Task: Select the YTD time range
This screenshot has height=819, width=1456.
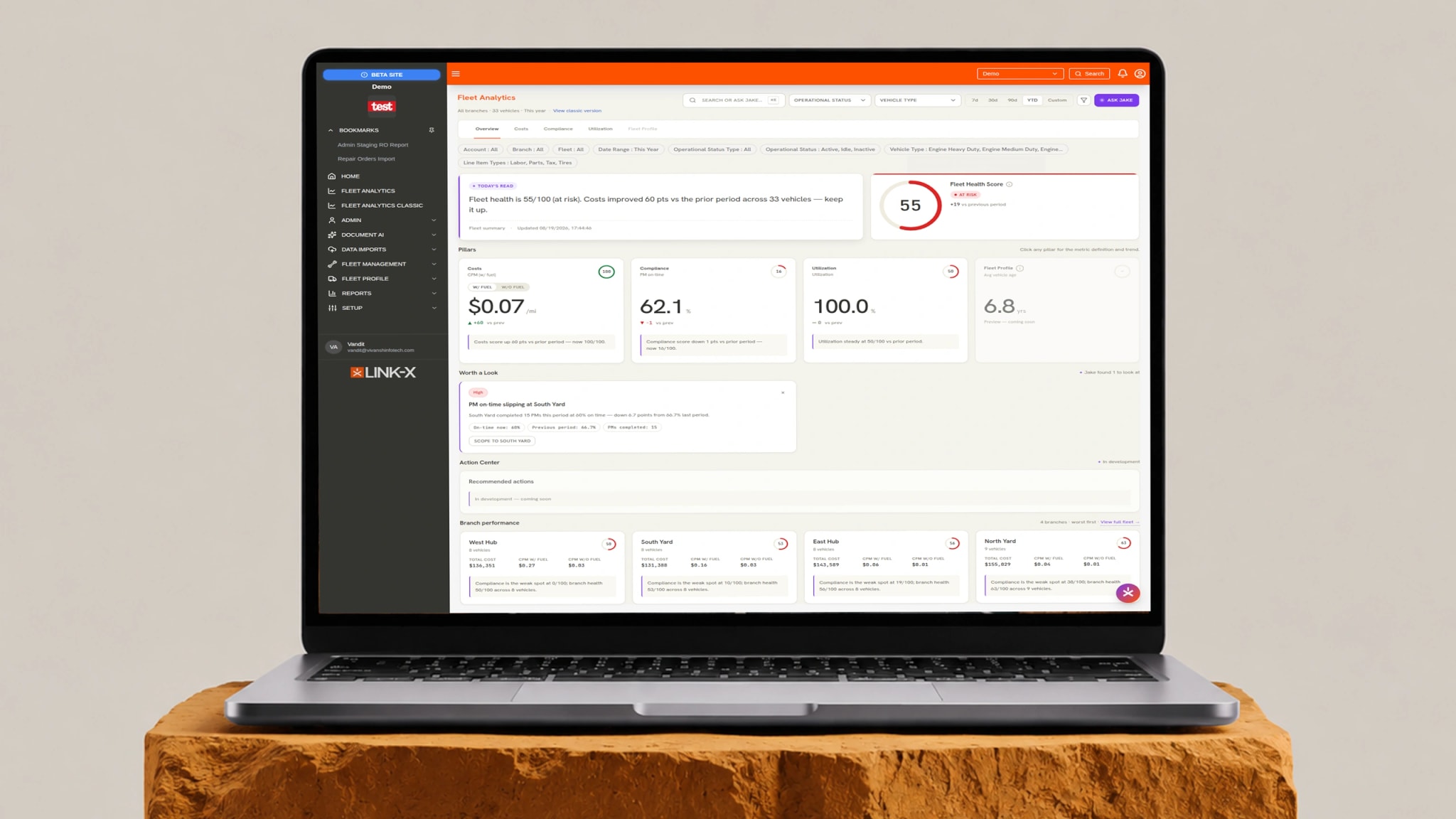Action: (1032, 100)
